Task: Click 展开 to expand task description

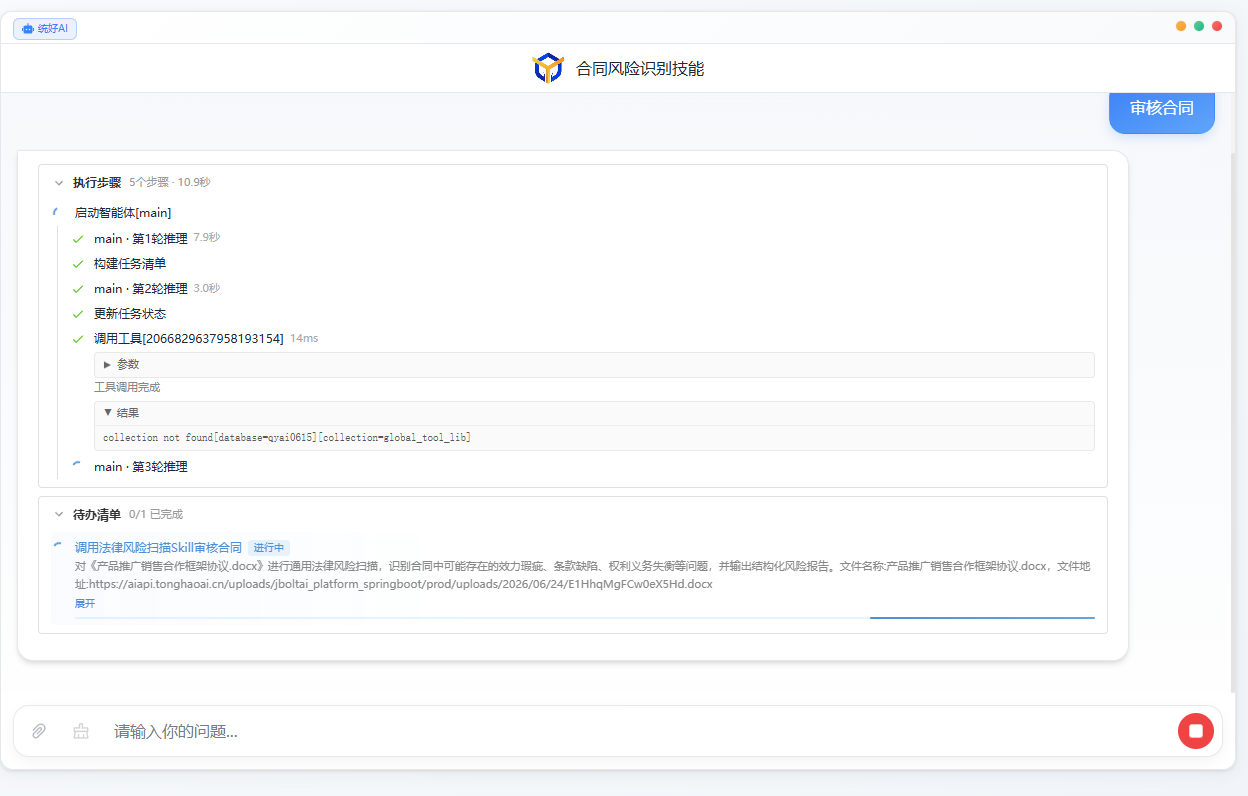Action: point(85,603)
